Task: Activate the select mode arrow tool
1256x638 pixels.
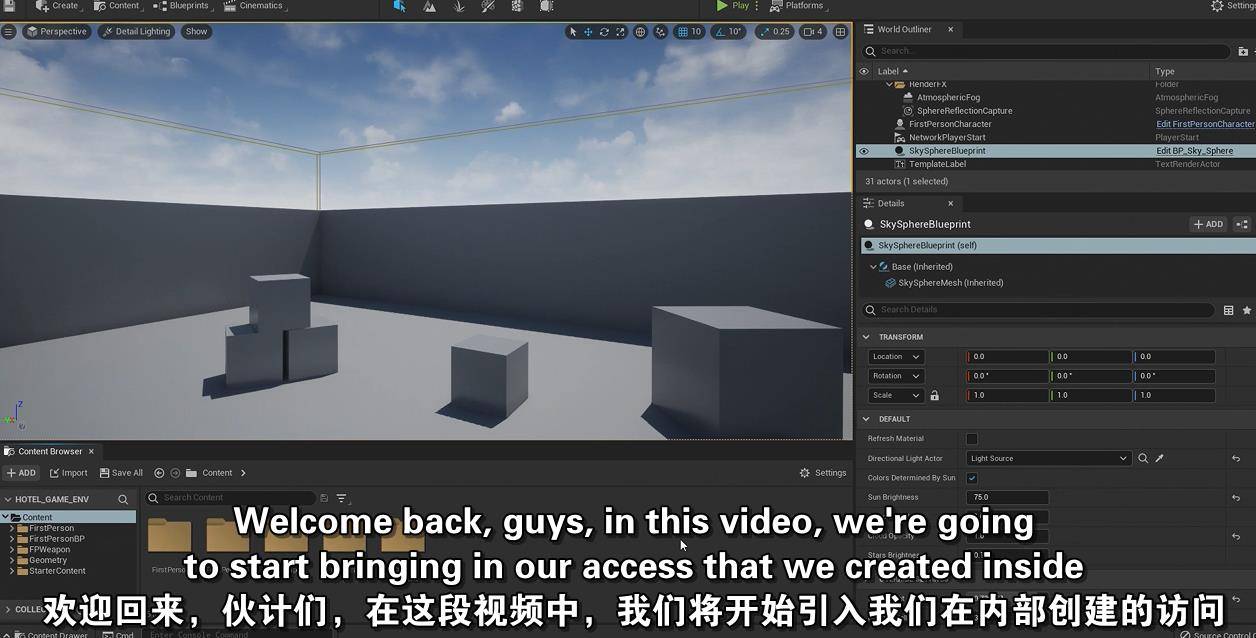Action: 573,32
